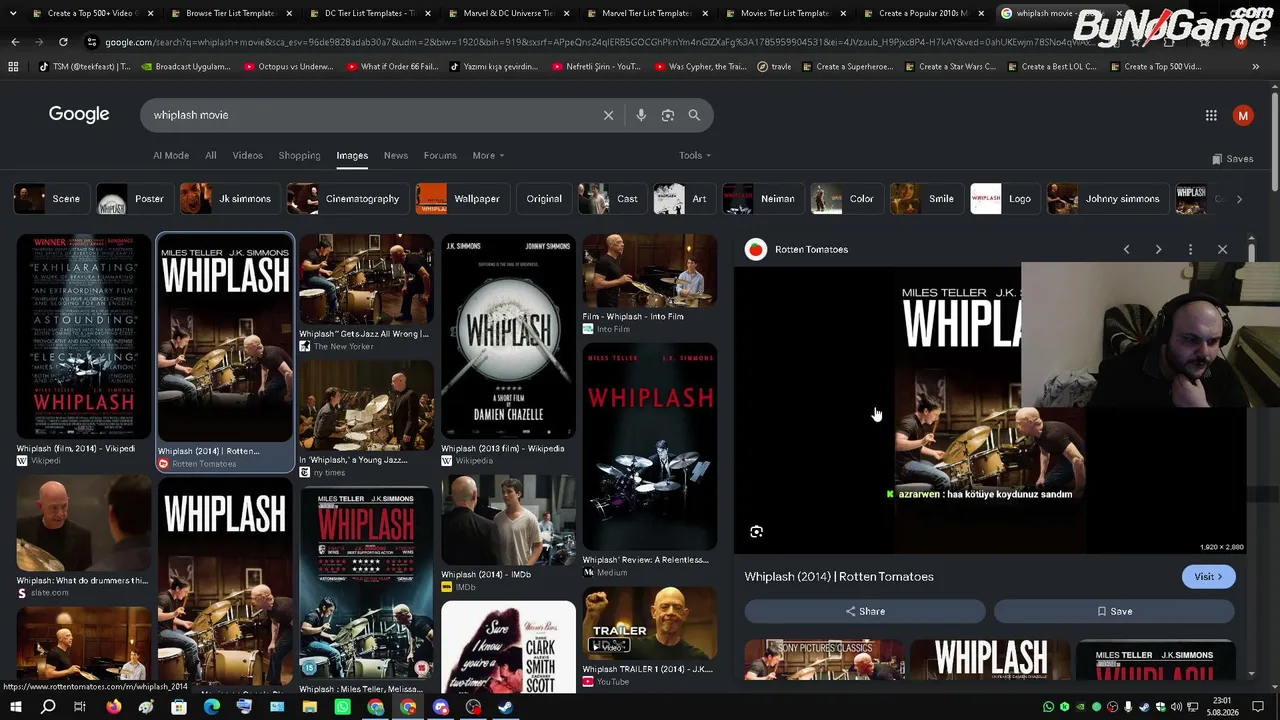Go to the Google homepage via the logo
1280x720 pixels.
(79, 114)
